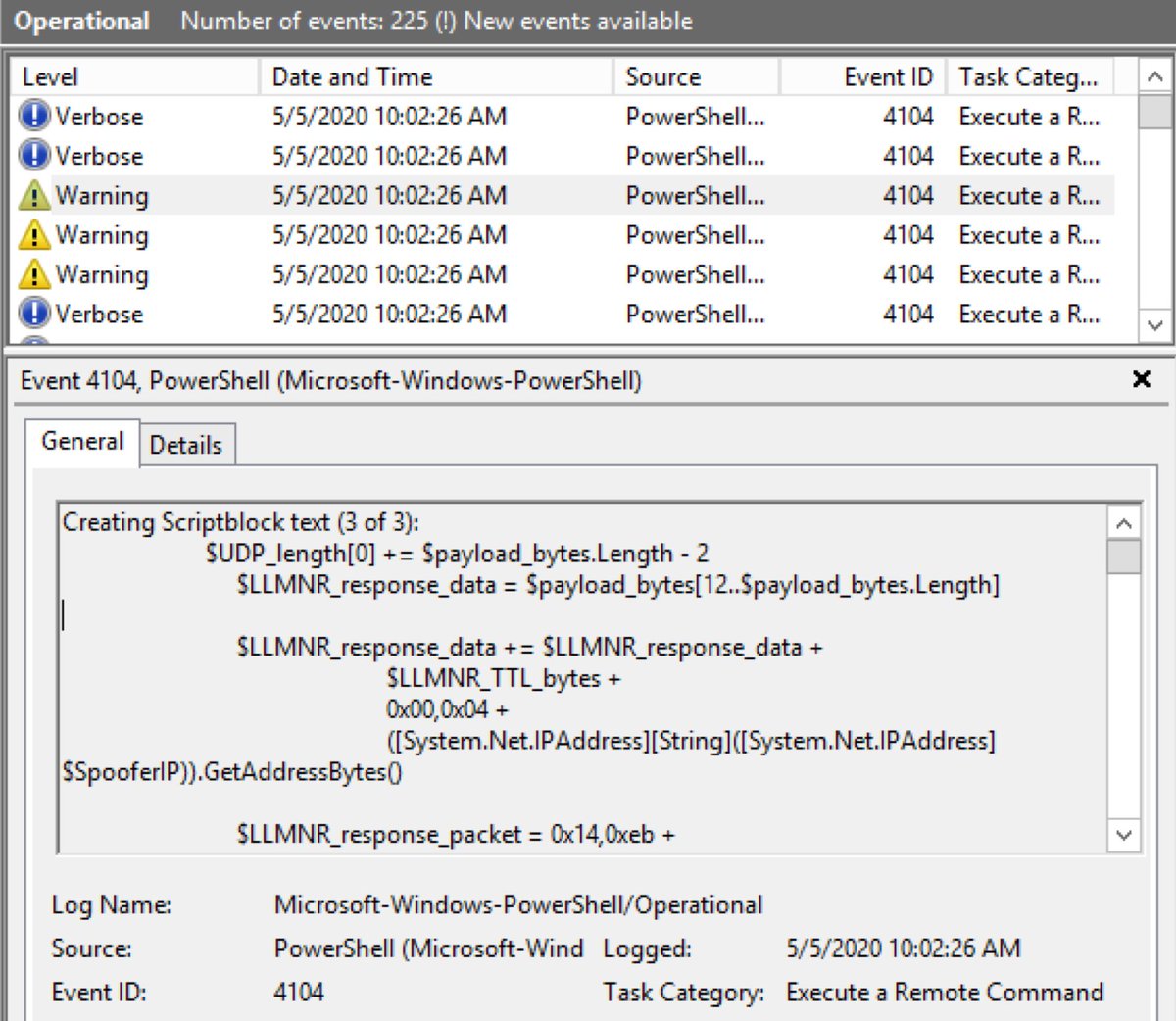Click the first Warning triangle icon
This screenshot has width=1176, height=1021.
33,195
